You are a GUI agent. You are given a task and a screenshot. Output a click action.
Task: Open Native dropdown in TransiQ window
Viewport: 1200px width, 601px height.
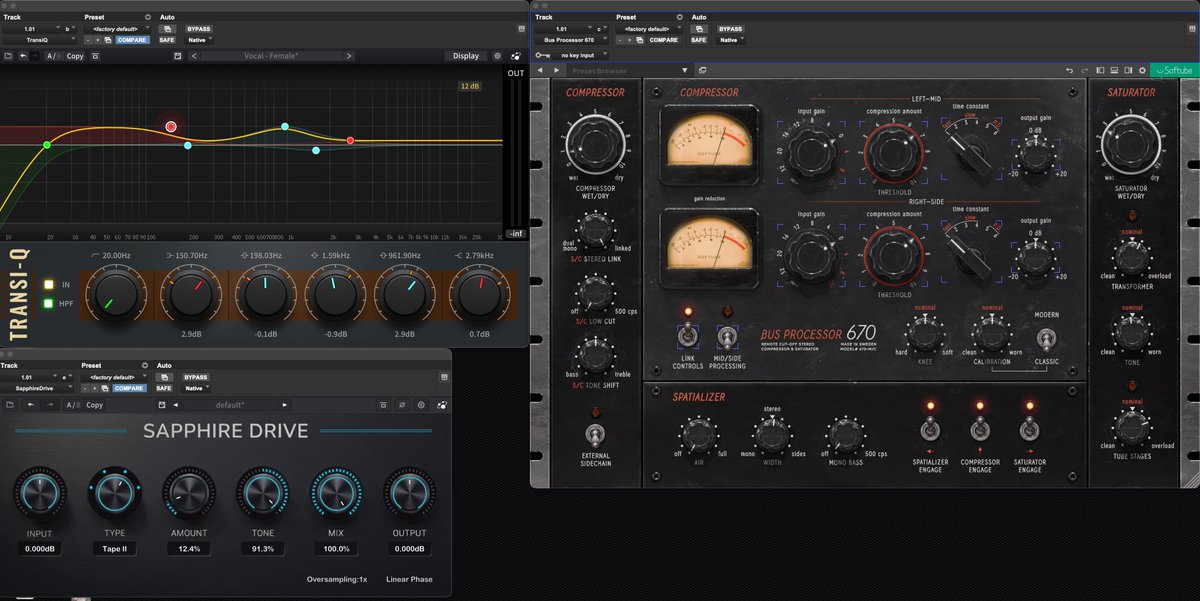click(199, 40)
